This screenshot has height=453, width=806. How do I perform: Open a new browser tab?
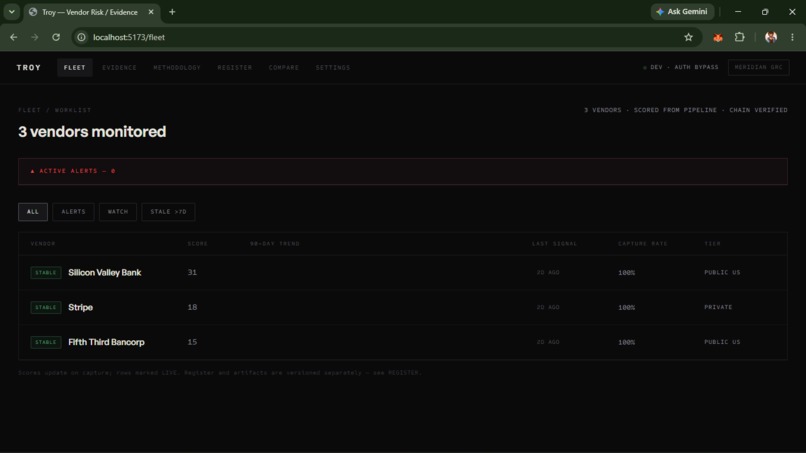pyautogui.click(x=172, y=12)
